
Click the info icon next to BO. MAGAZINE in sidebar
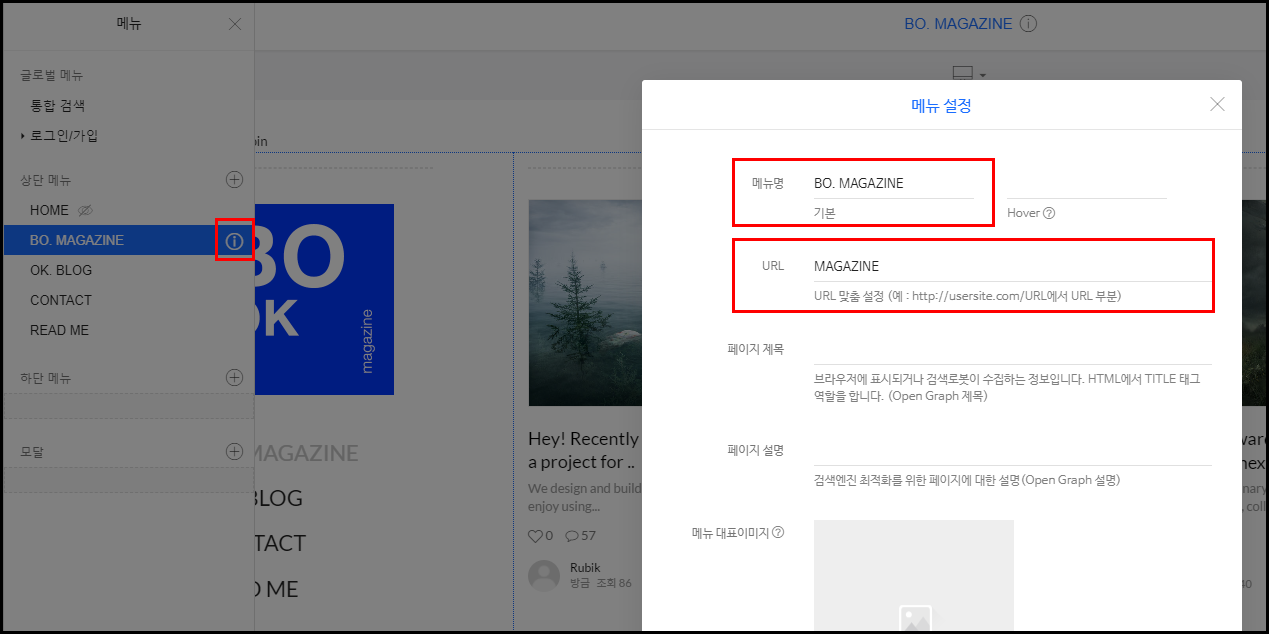point(234,240)
